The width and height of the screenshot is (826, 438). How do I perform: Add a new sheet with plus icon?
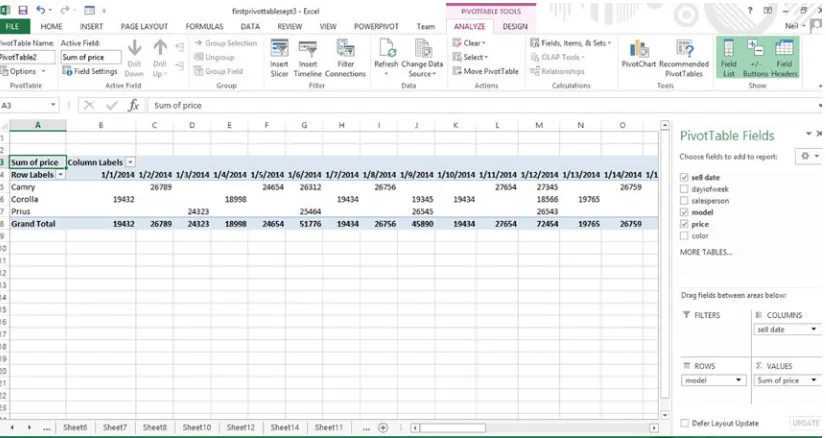tap(383, 427)
